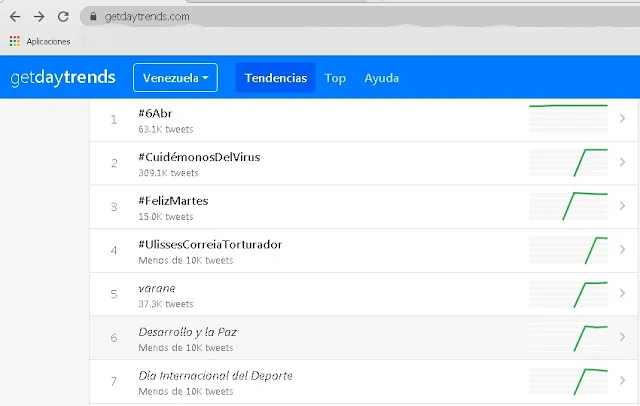Expand #CuidémonosDelVirus row chevron arrow
Viewport: 640px width, 406px height.
coord(622,162)
